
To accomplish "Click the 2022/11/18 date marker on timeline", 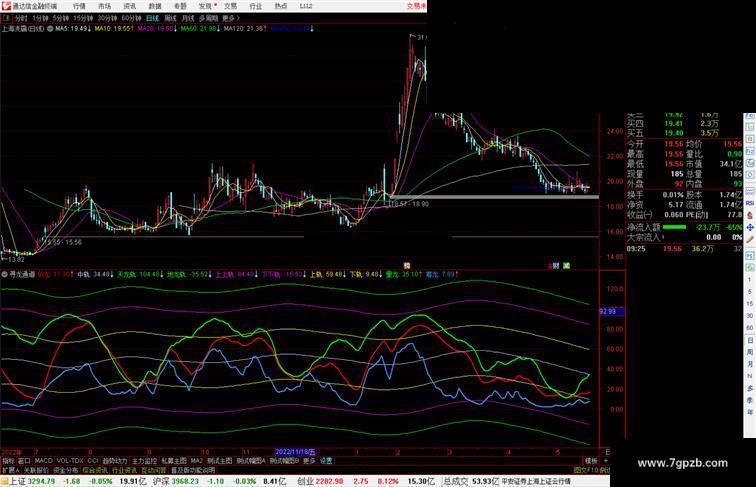I will pyautogui.click(x=295, y=452).
